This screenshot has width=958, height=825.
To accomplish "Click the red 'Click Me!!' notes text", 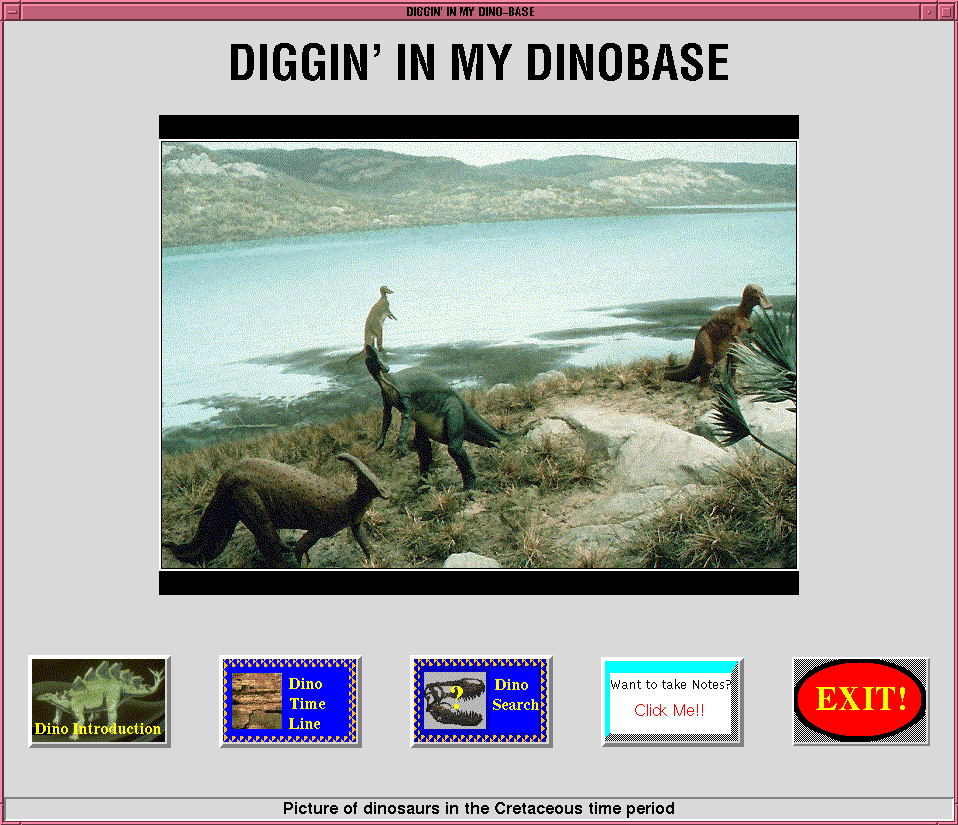I will tap(669, 710).
